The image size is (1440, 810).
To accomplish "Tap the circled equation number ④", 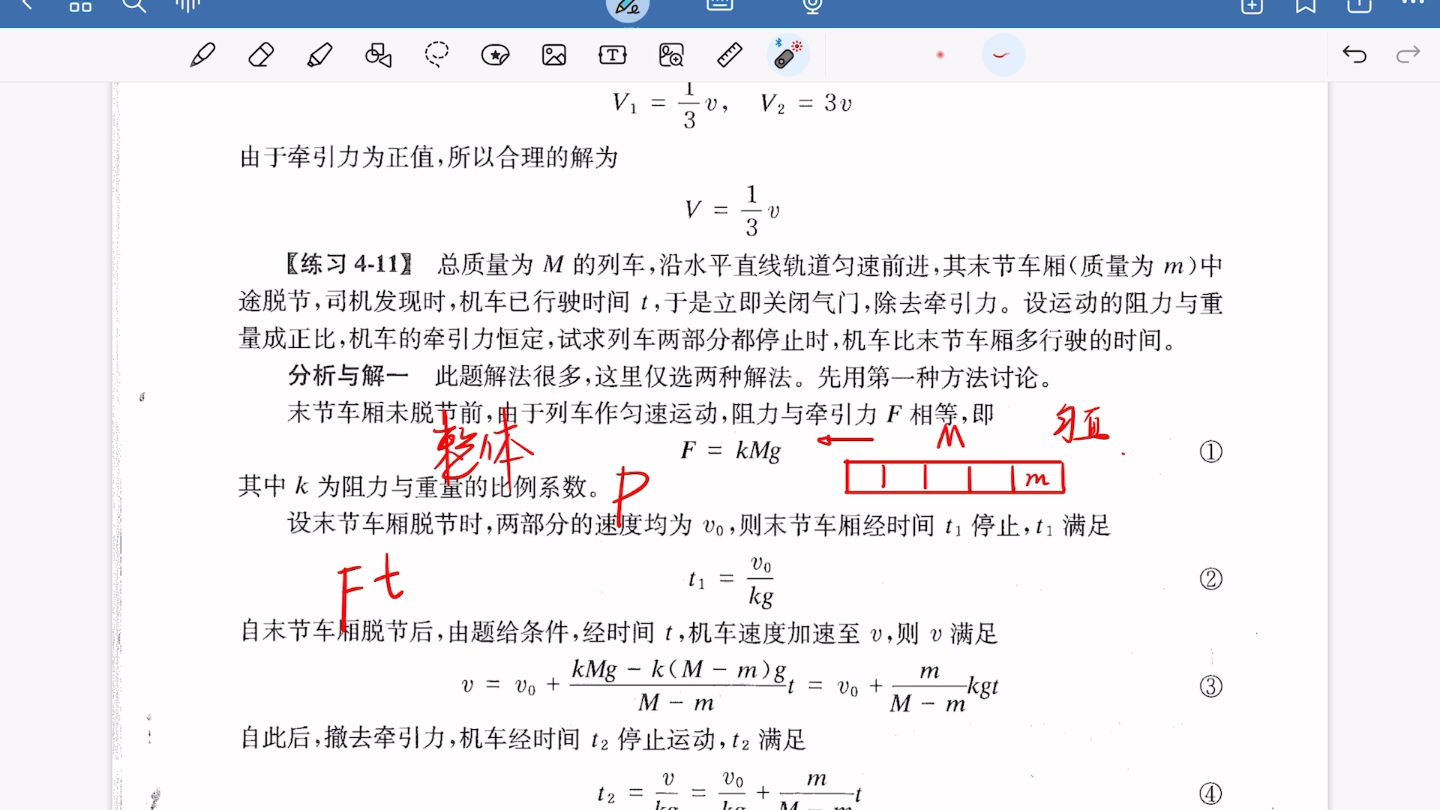I will [x=1211, y=794].
